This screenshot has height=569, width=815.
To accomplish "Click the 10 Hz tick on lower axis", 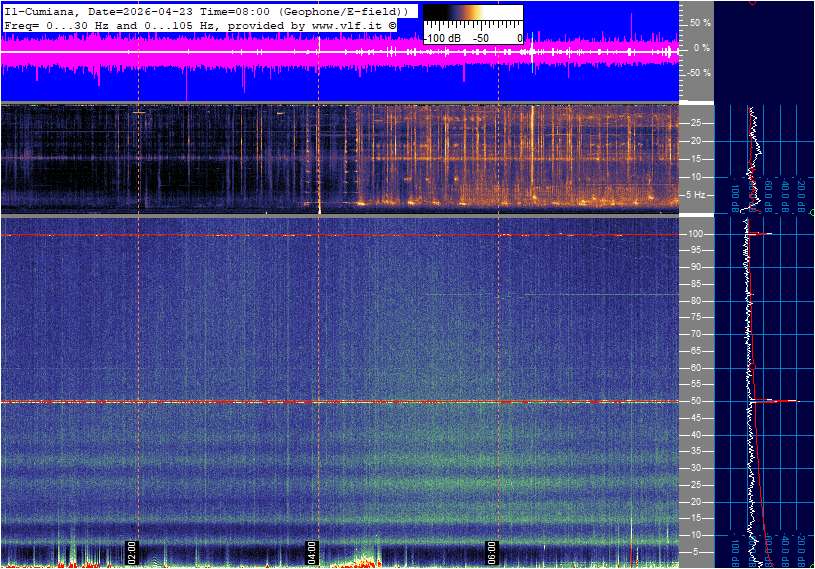I will point(694,535).
